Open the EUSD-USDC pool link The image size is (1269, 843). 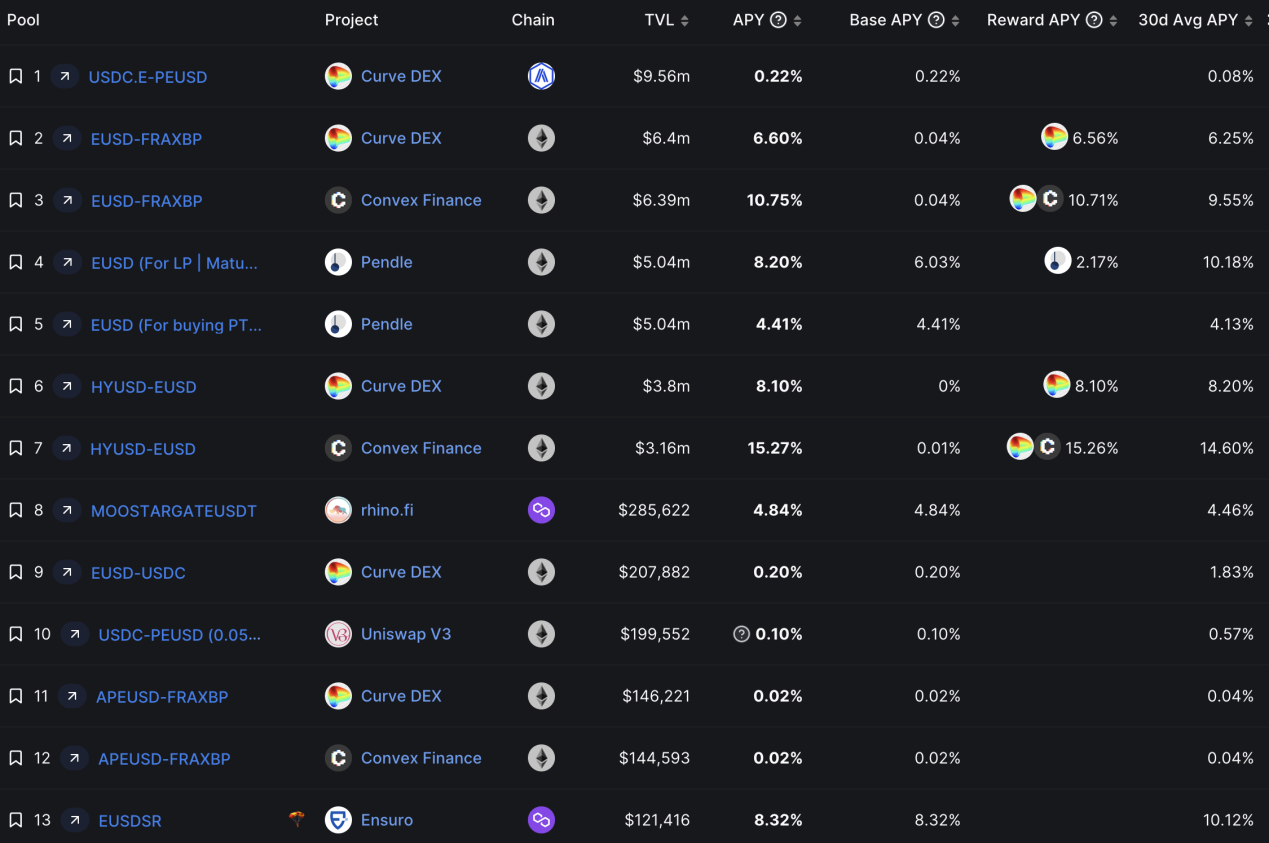[138, 572]
